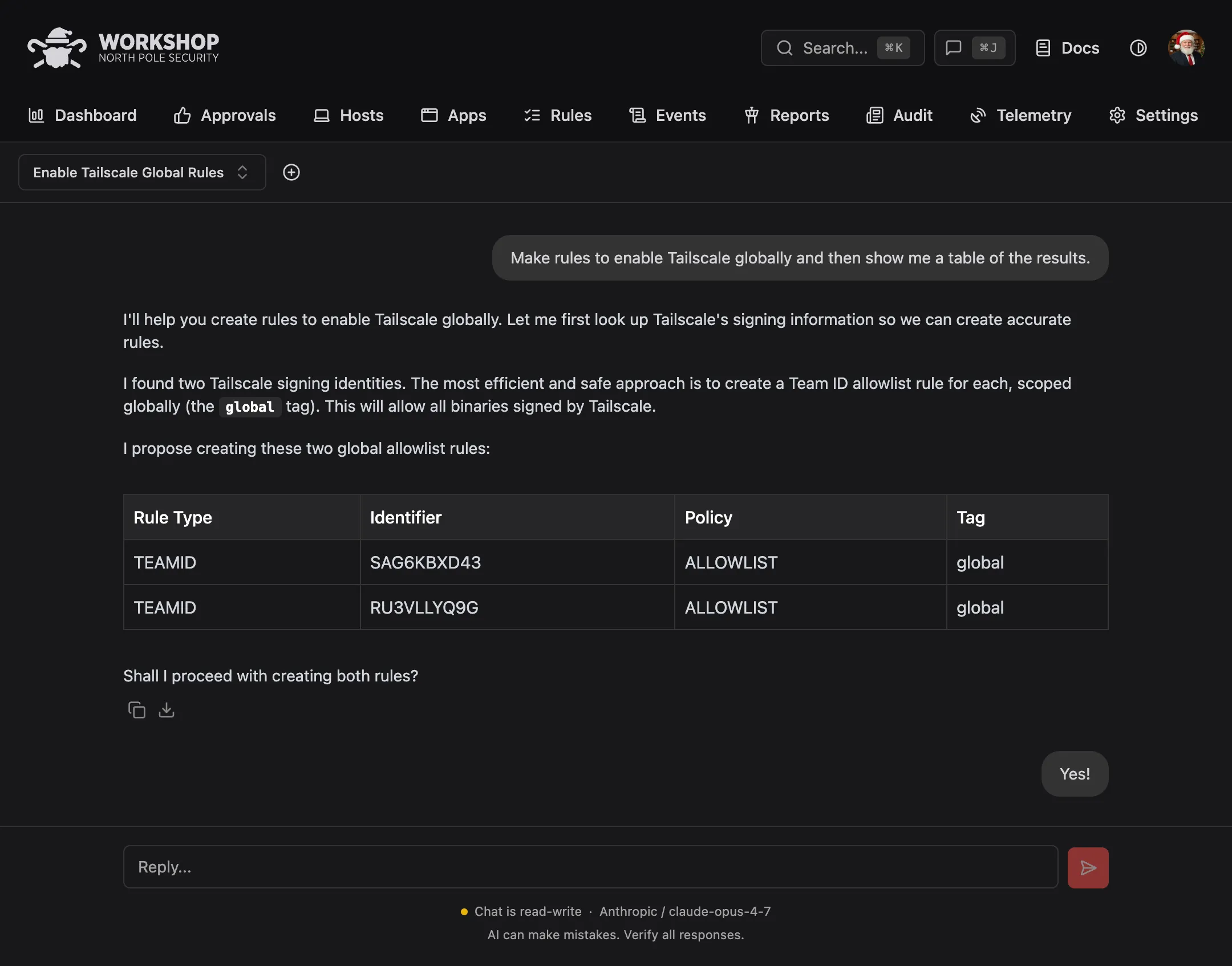The image size is (1232, 966).
Task: Go to the Approvals tab
Action: [225, 115]
